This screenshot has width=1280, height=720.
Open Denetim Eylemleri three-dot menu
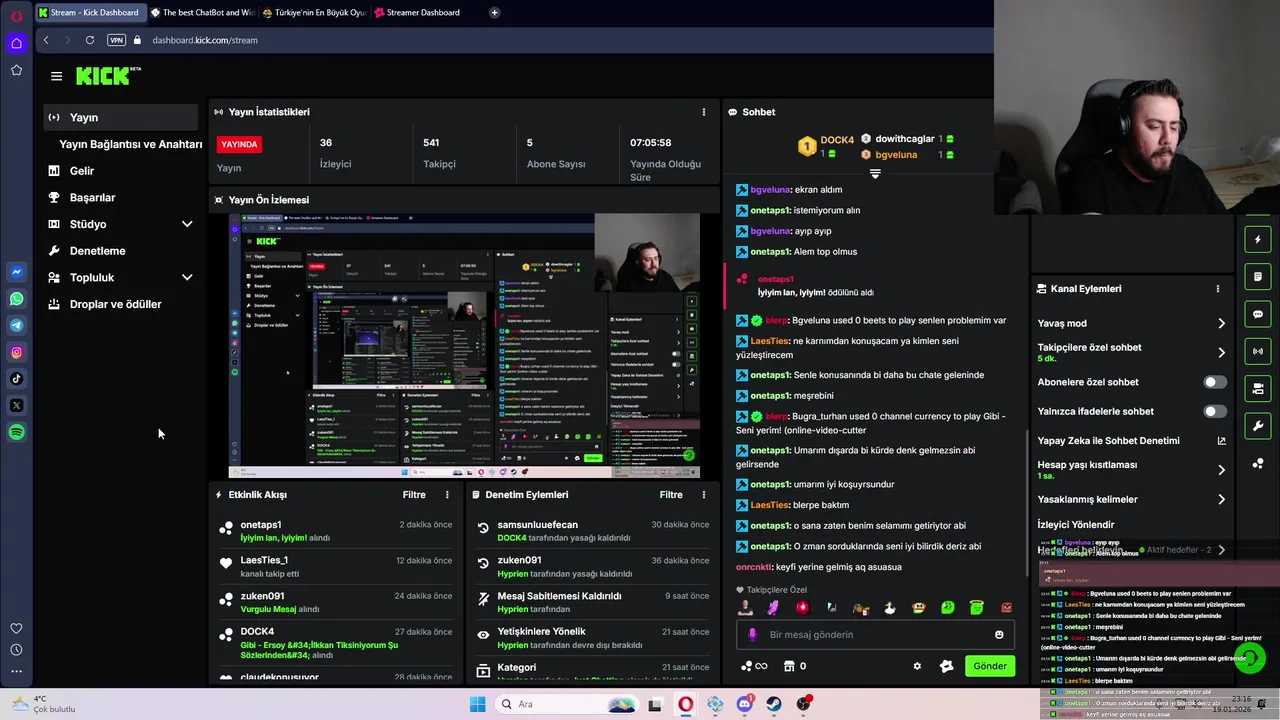coord(703,495)
